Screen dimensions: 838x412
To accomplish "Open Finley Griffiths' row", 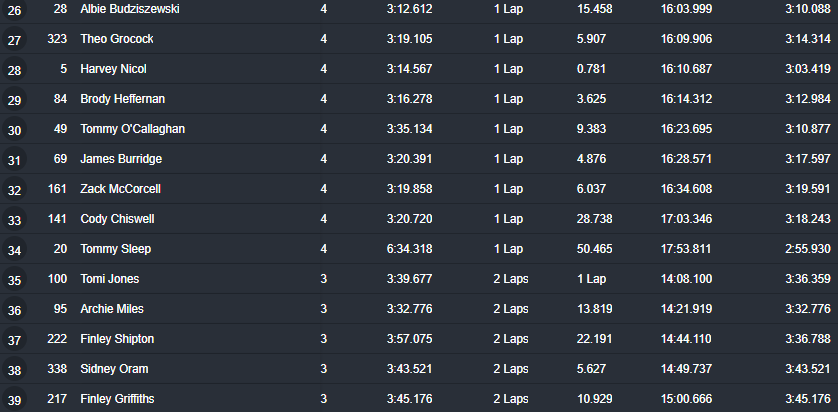I will [x=419, y=399].
